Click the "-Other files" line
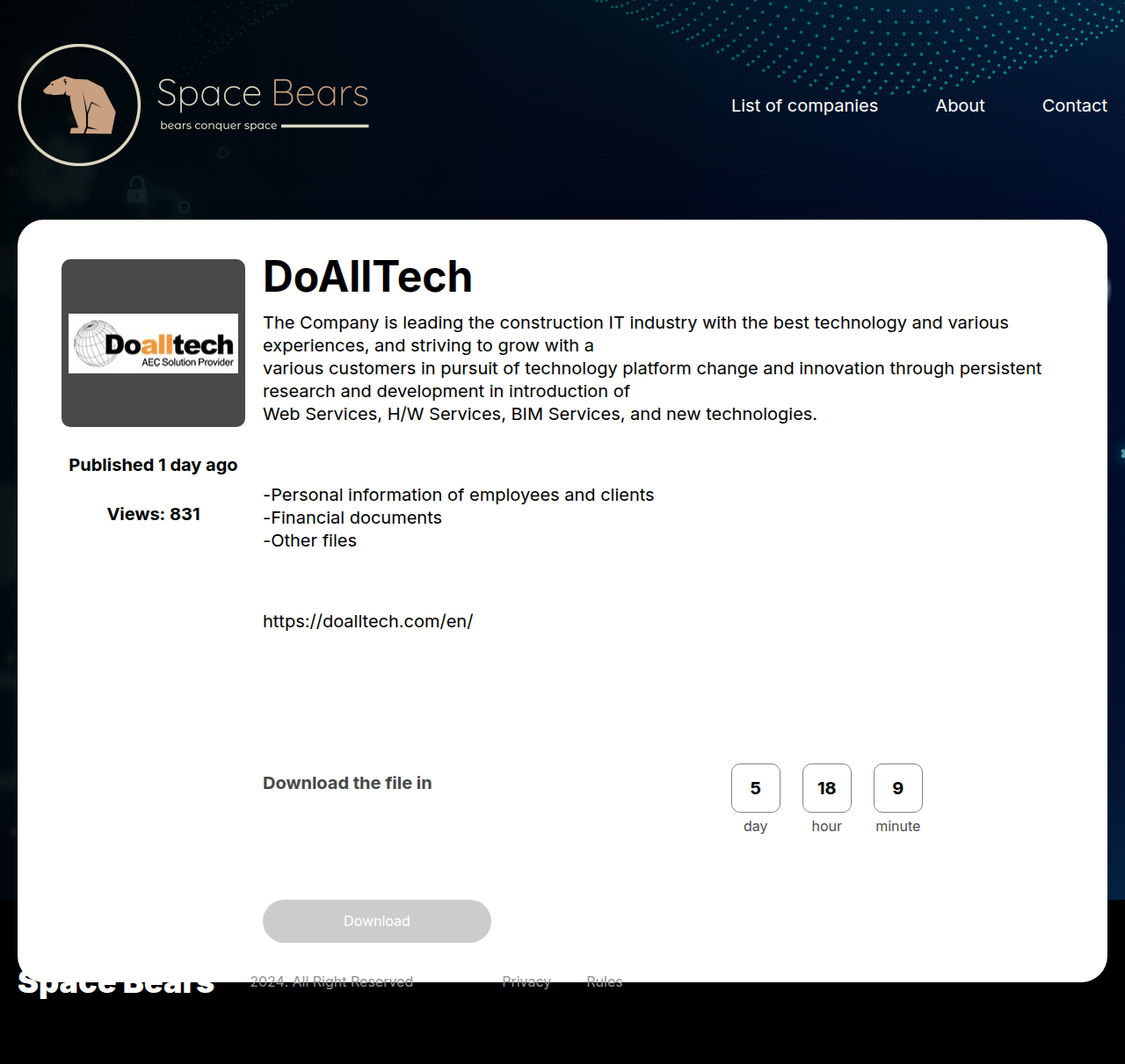 coord(309,540)
